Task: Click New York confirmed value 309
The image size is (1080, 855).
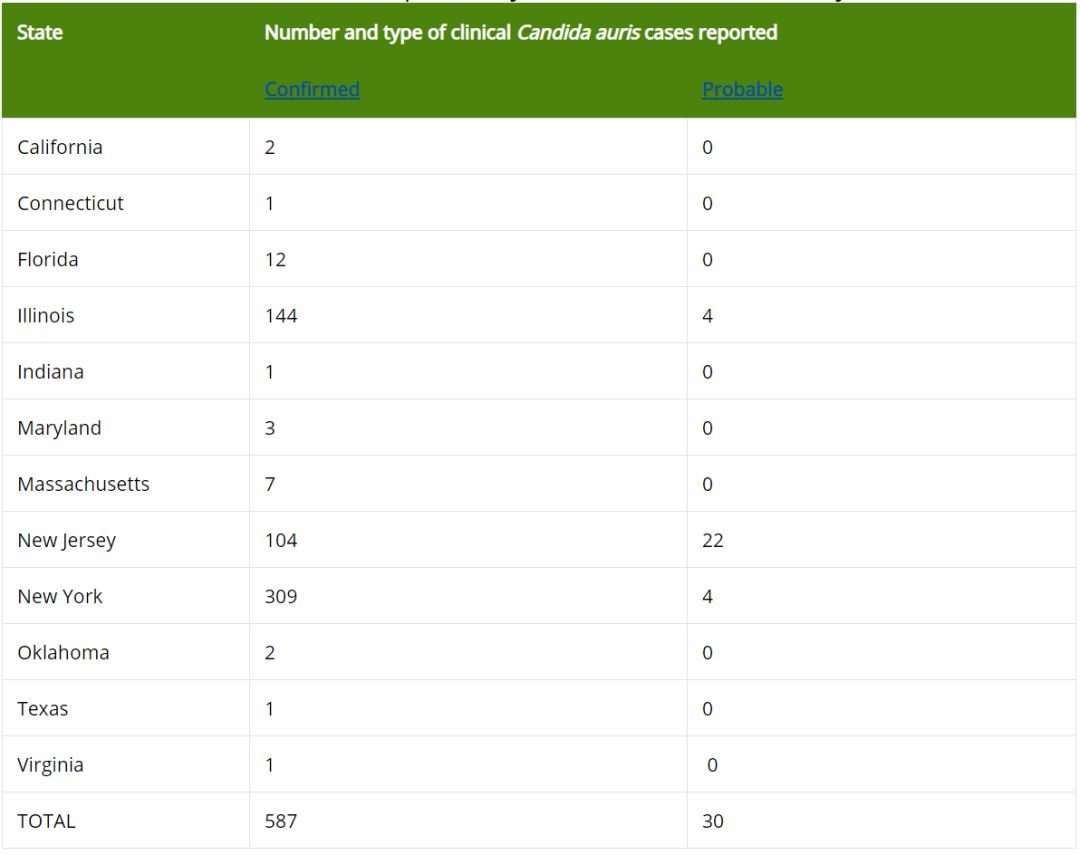Action: coord(281,597)
